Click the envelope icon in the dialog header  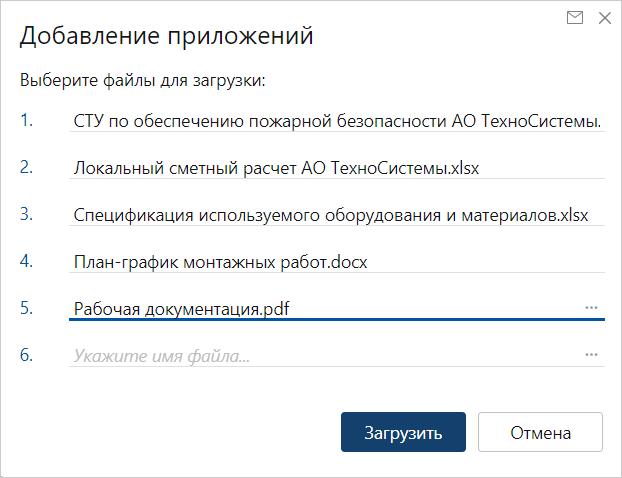point(575,18)
